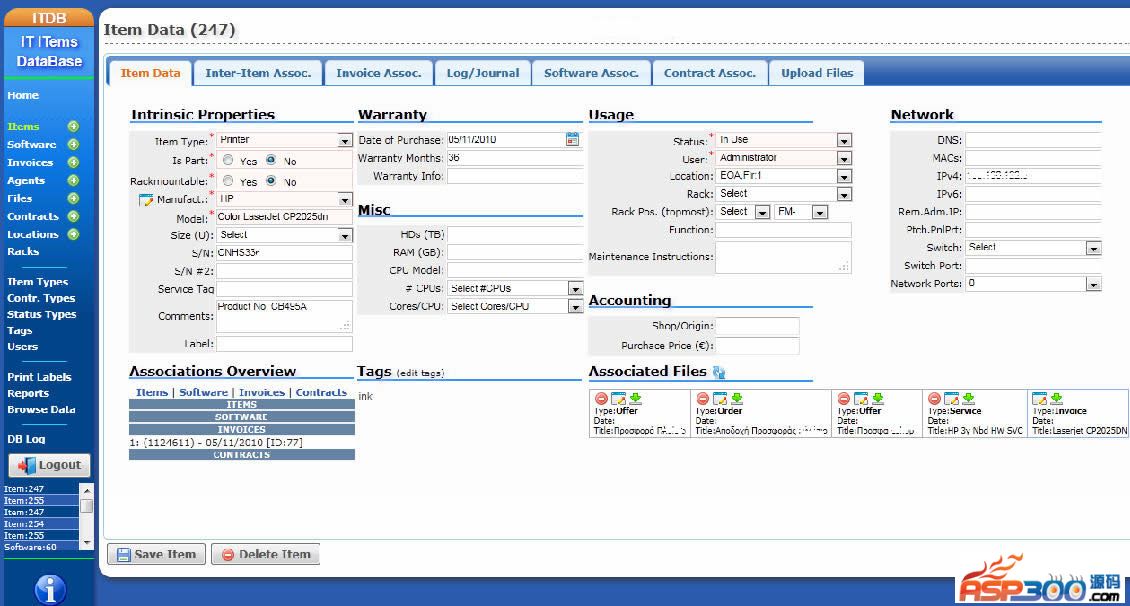Add a new agent via plus icon
The width and height of the screenshot is (1130, 606).
pos(73,180)
